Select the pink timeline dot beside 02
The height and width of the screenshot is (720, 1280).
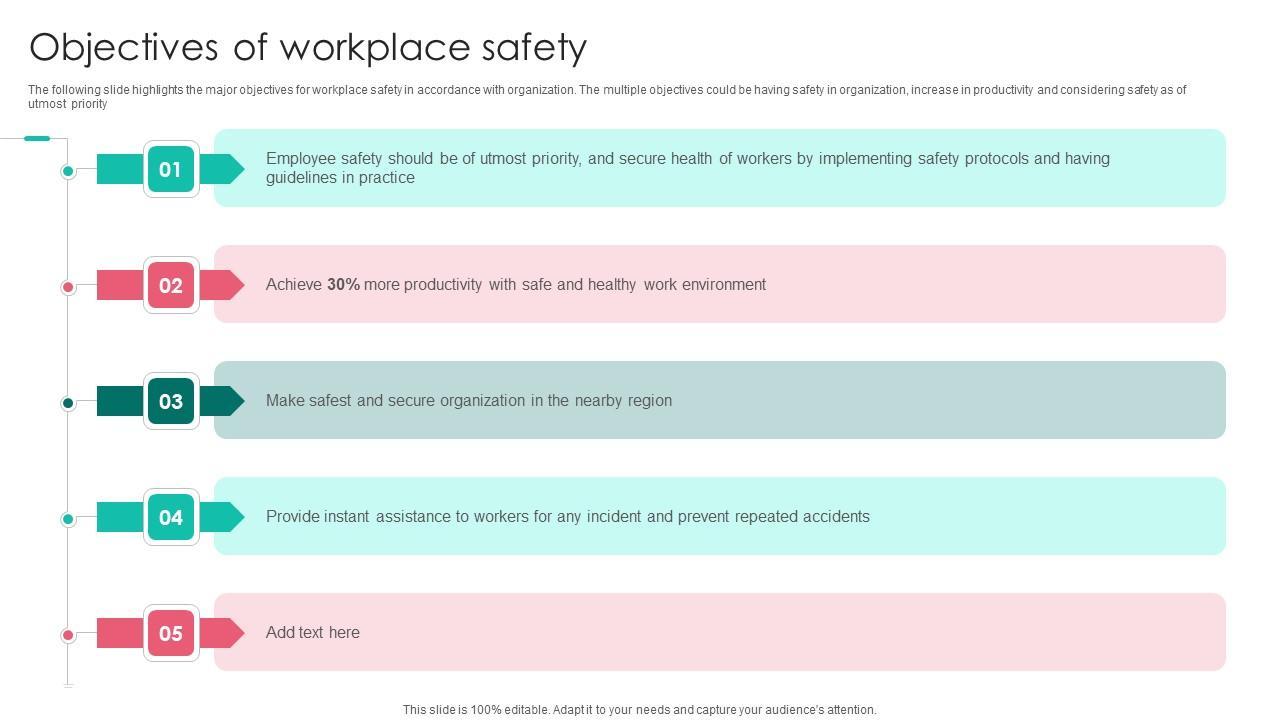pos(68,287)
